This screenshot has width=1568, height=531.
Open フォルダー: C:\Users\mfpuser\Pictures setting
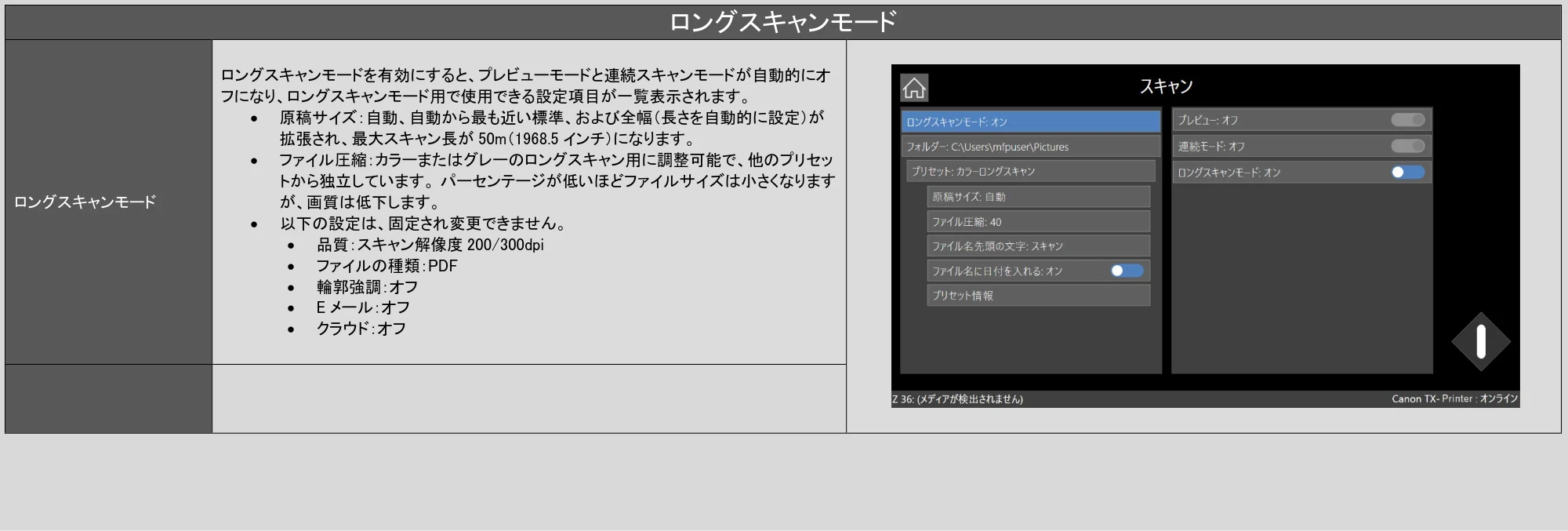pos(1030,147)
